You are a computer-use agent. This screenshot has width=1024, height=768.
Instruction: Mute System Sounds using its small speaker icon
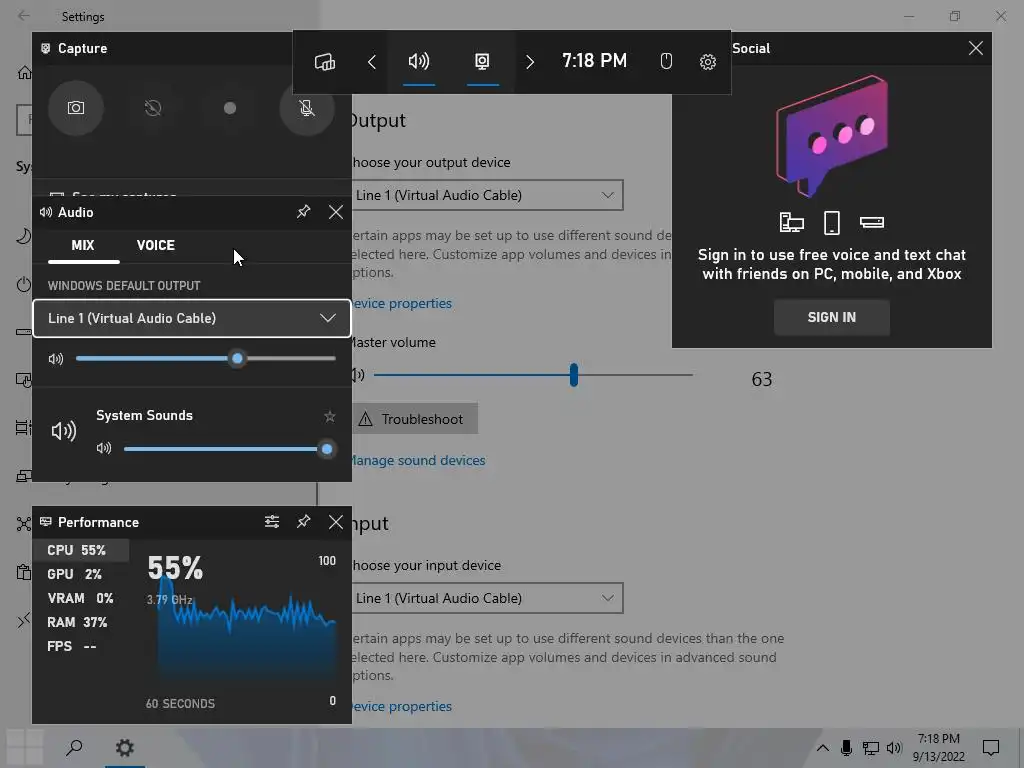click(x=104, y=448)
